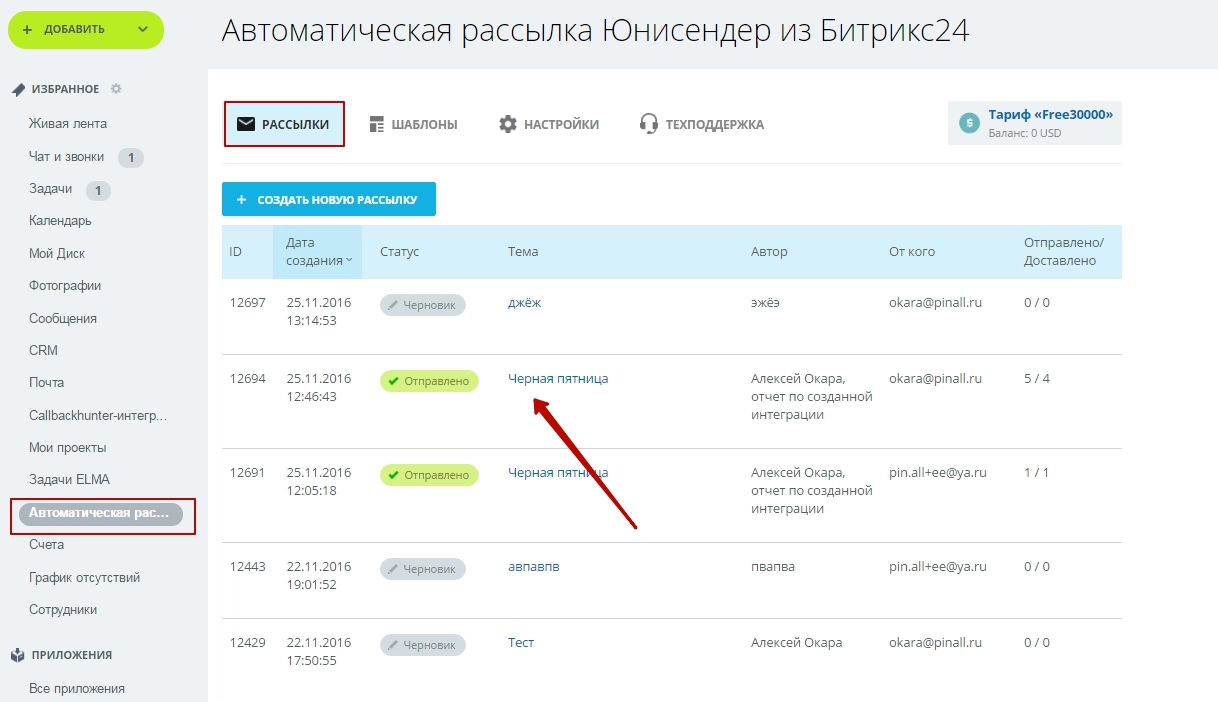Click the Настройки gear icon
Screen dimensions: 1218x702
point(508,124)
